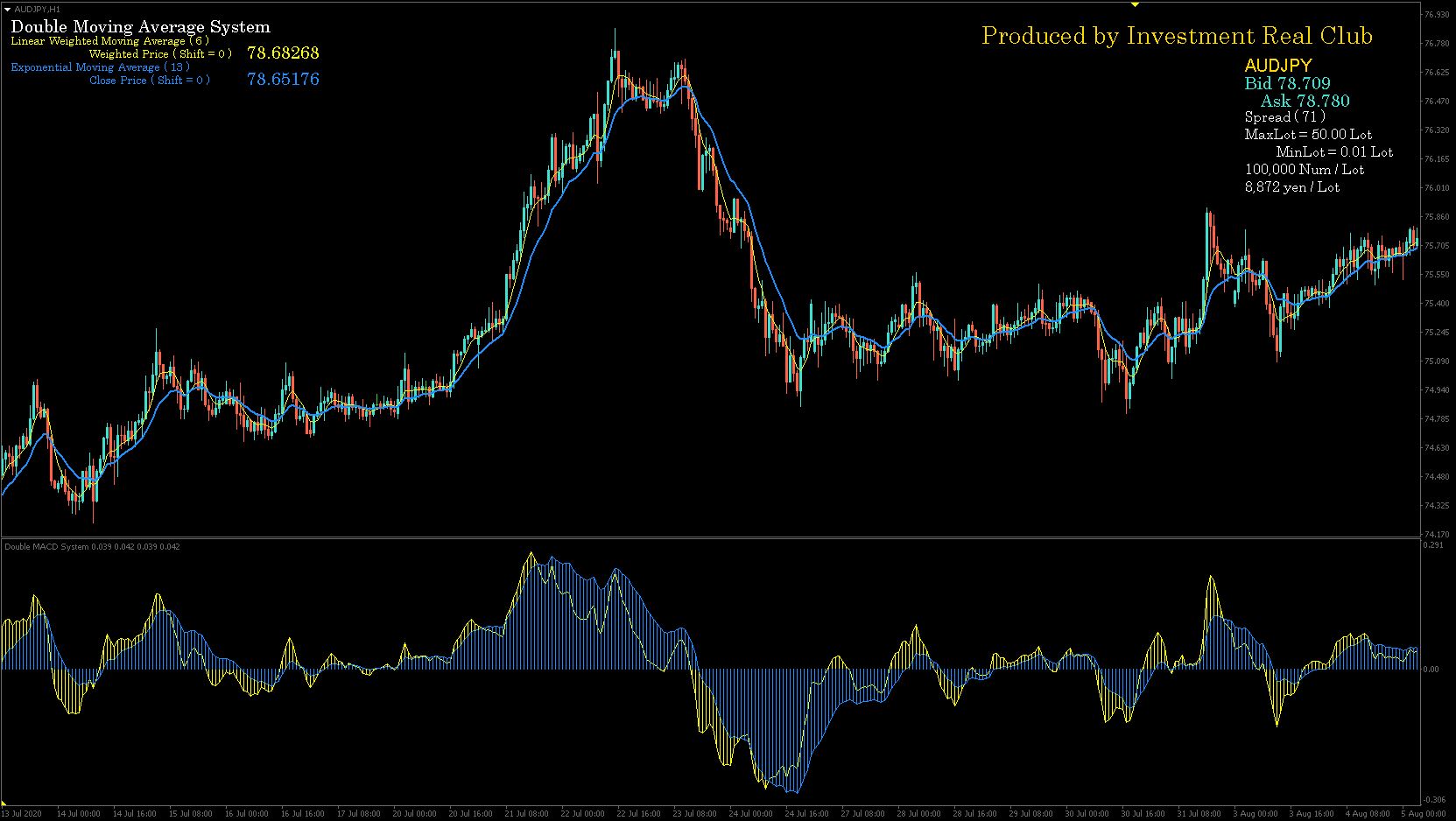Click the 0.291 MACD scale label
The height and width of the screenshot is (821, 1456).
click(1432, 545)
